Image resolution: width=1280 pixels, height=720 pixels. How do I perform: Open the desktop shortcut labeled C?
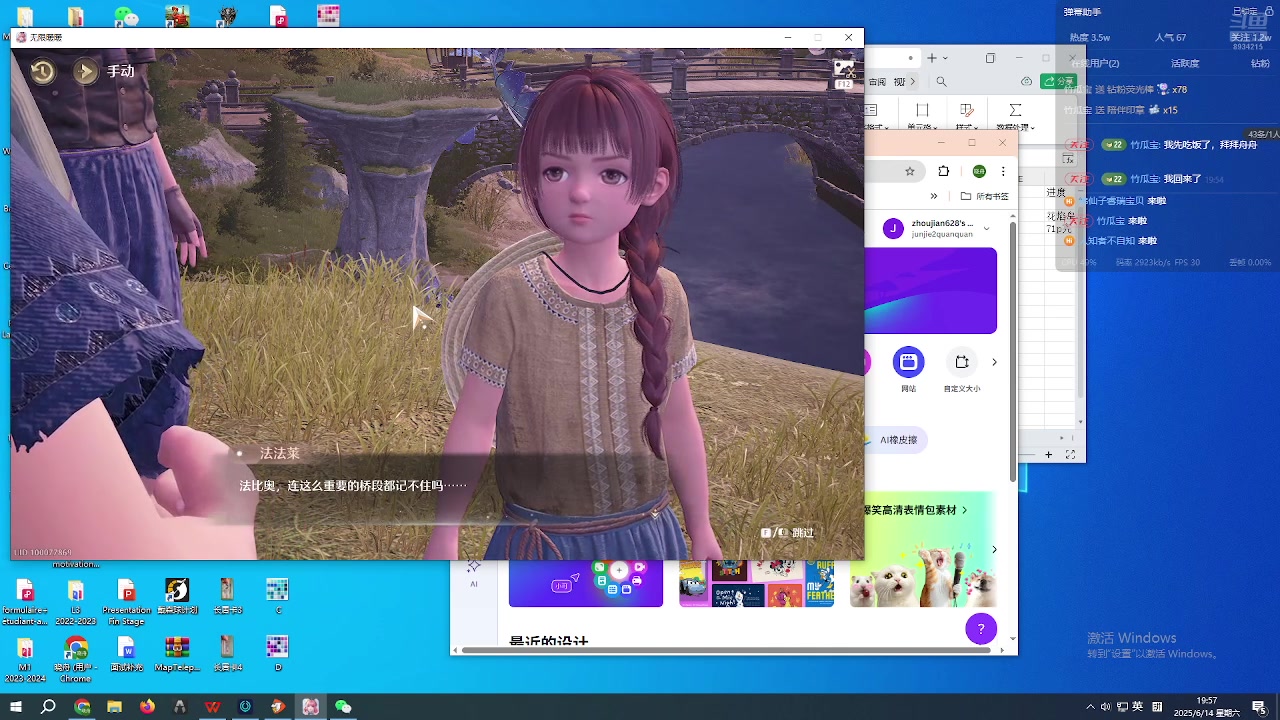tap(278, 595)
